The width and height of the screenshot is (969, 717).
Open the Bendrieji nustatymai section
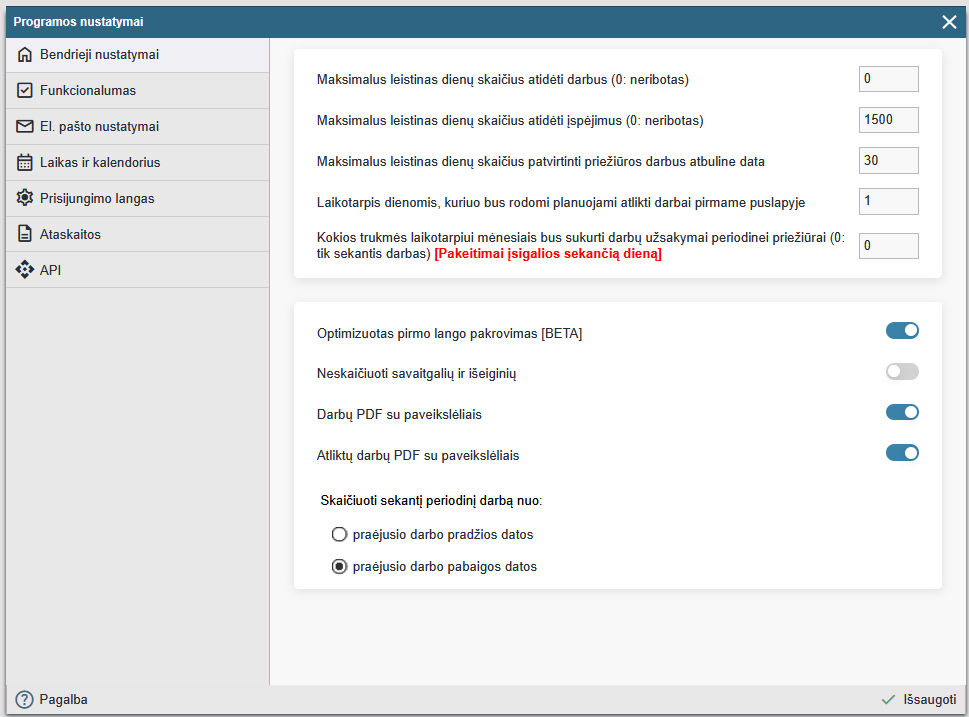[137, 54]
